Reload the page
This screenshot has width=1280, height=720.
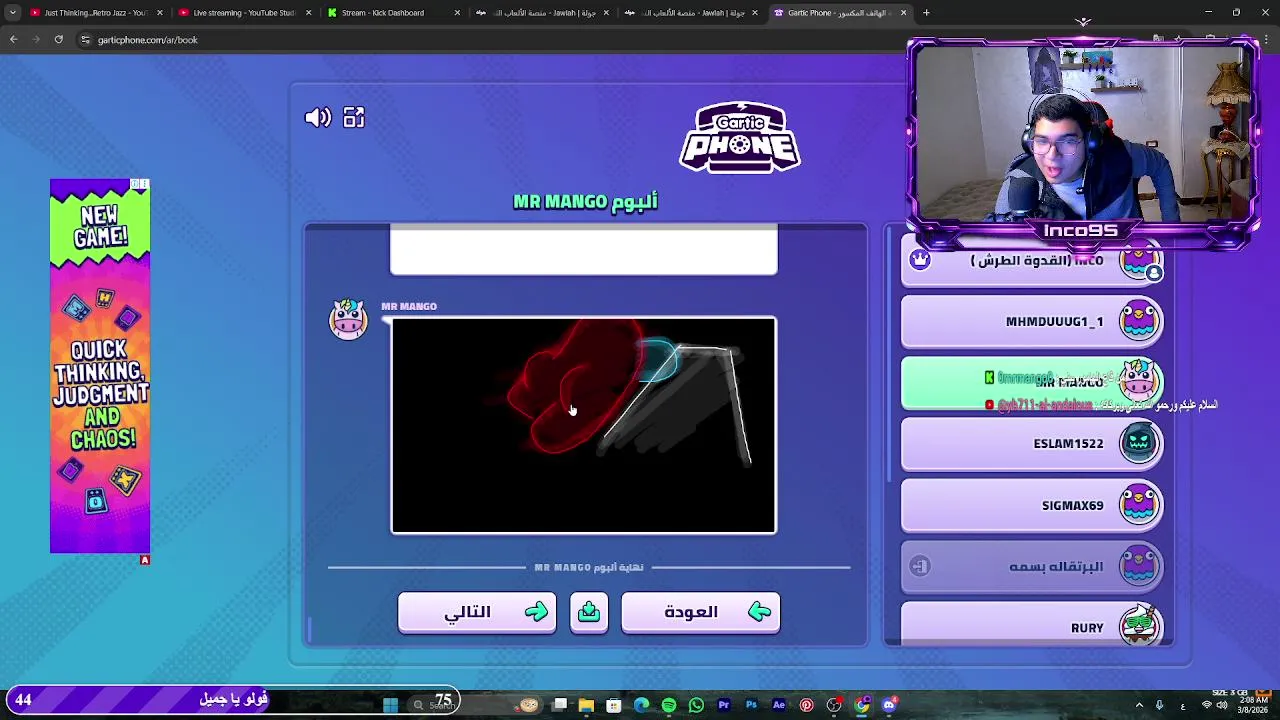click(59, 40)
